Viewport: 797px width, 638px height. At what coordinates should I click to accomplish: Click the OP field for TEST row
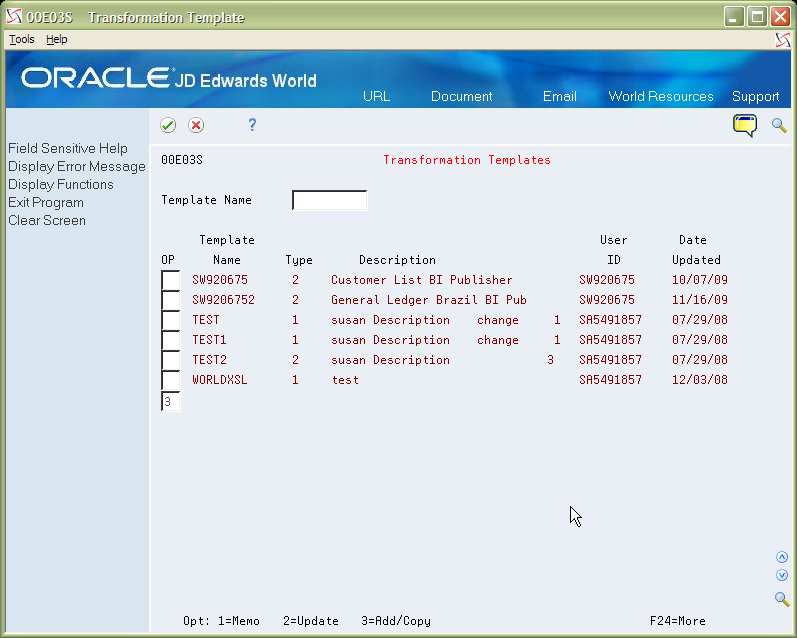pos(171,320)
